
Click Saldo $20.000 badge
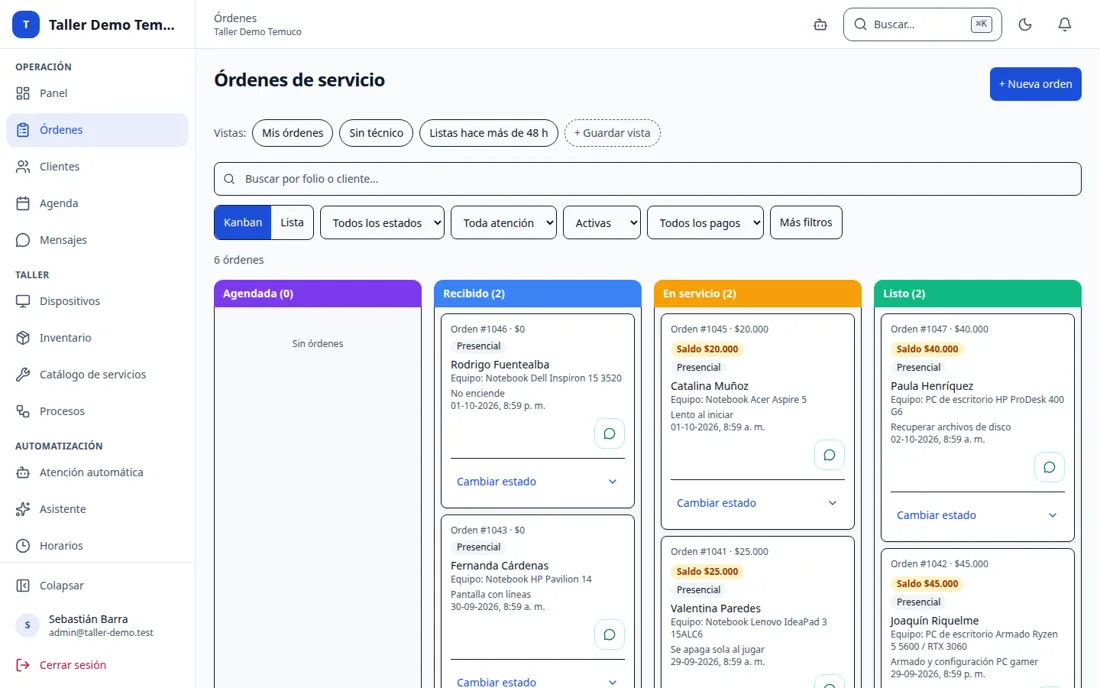(x=707, y=349)
